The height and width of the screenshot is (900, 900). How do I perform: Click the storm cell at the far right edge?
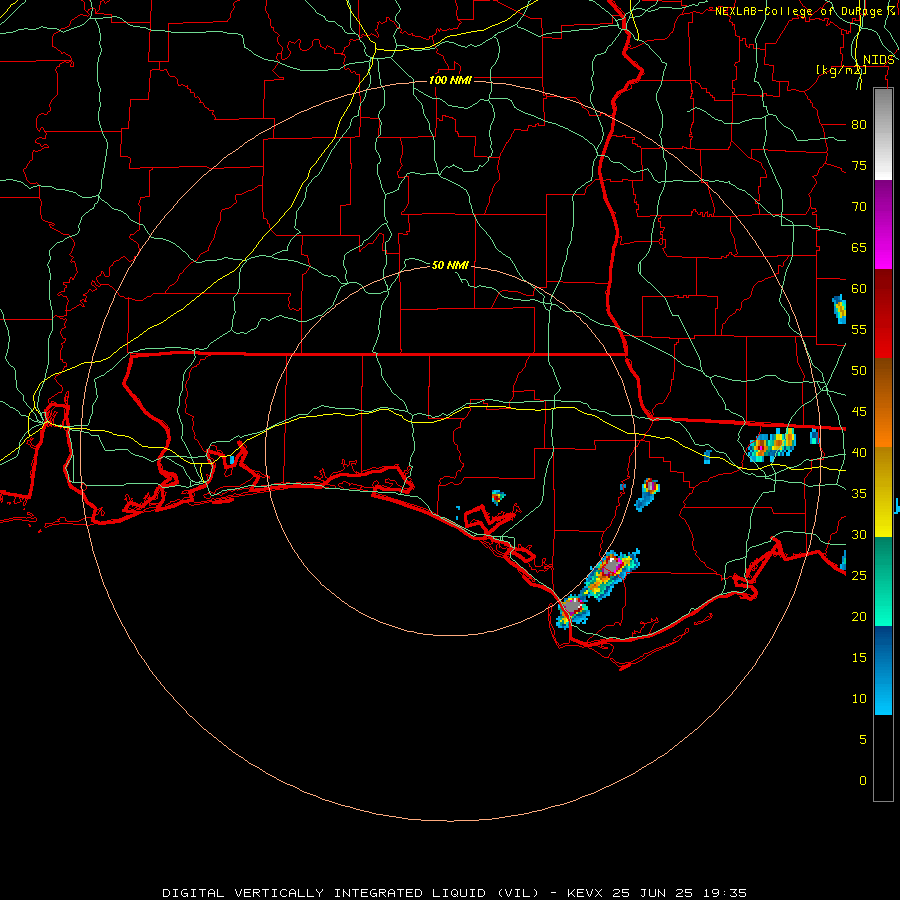coord(839,309)
